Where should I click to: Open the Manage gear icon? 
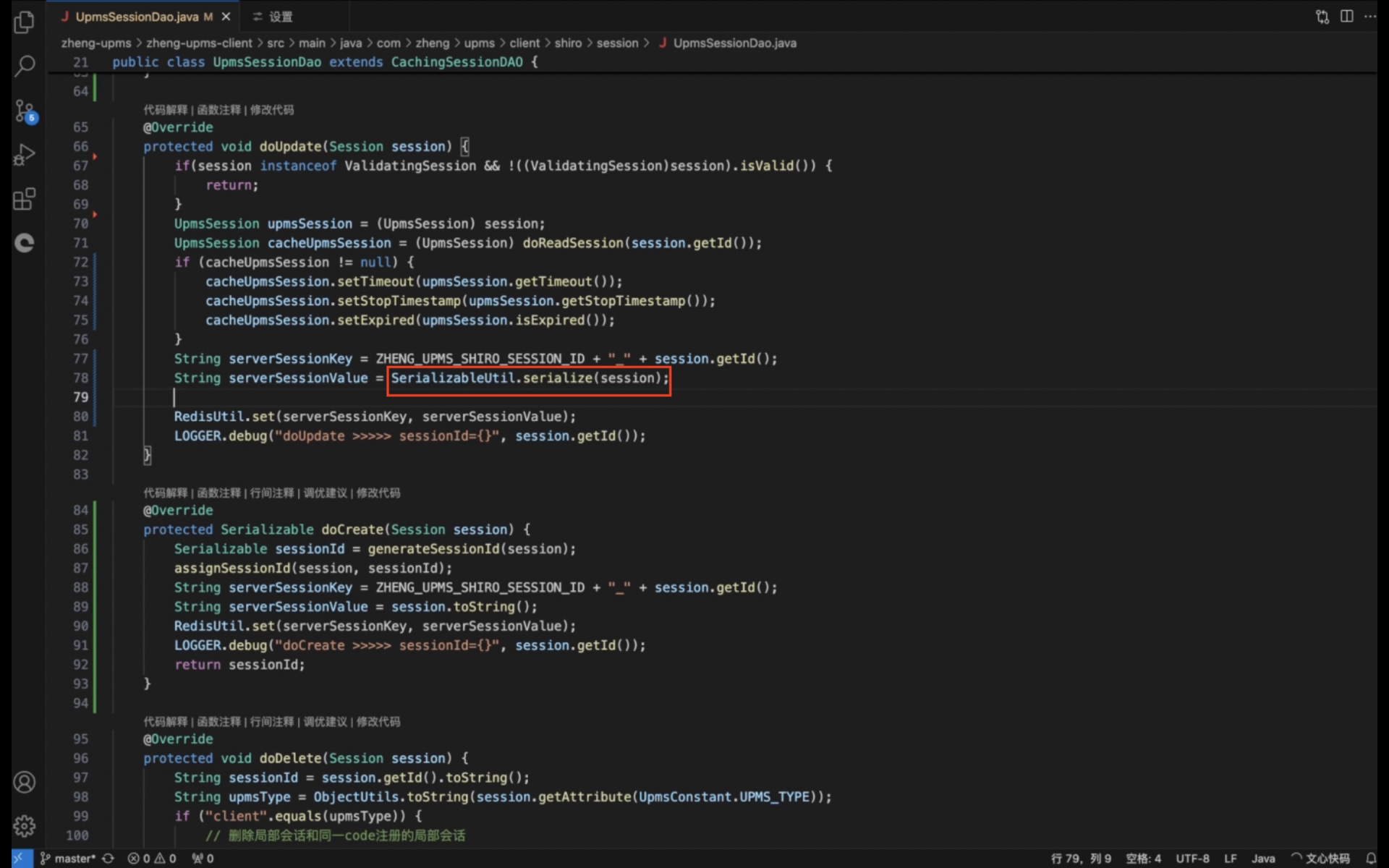[x=24, y=825]
